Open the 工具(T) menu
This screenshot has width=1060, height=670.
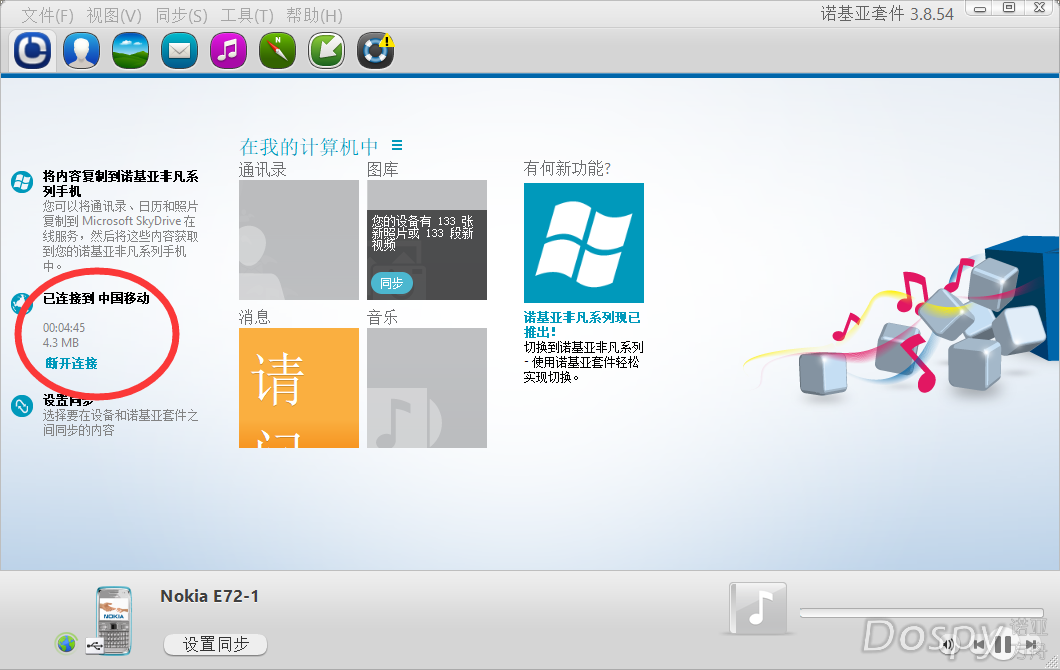pyautogui.click(x=247, y=15)
